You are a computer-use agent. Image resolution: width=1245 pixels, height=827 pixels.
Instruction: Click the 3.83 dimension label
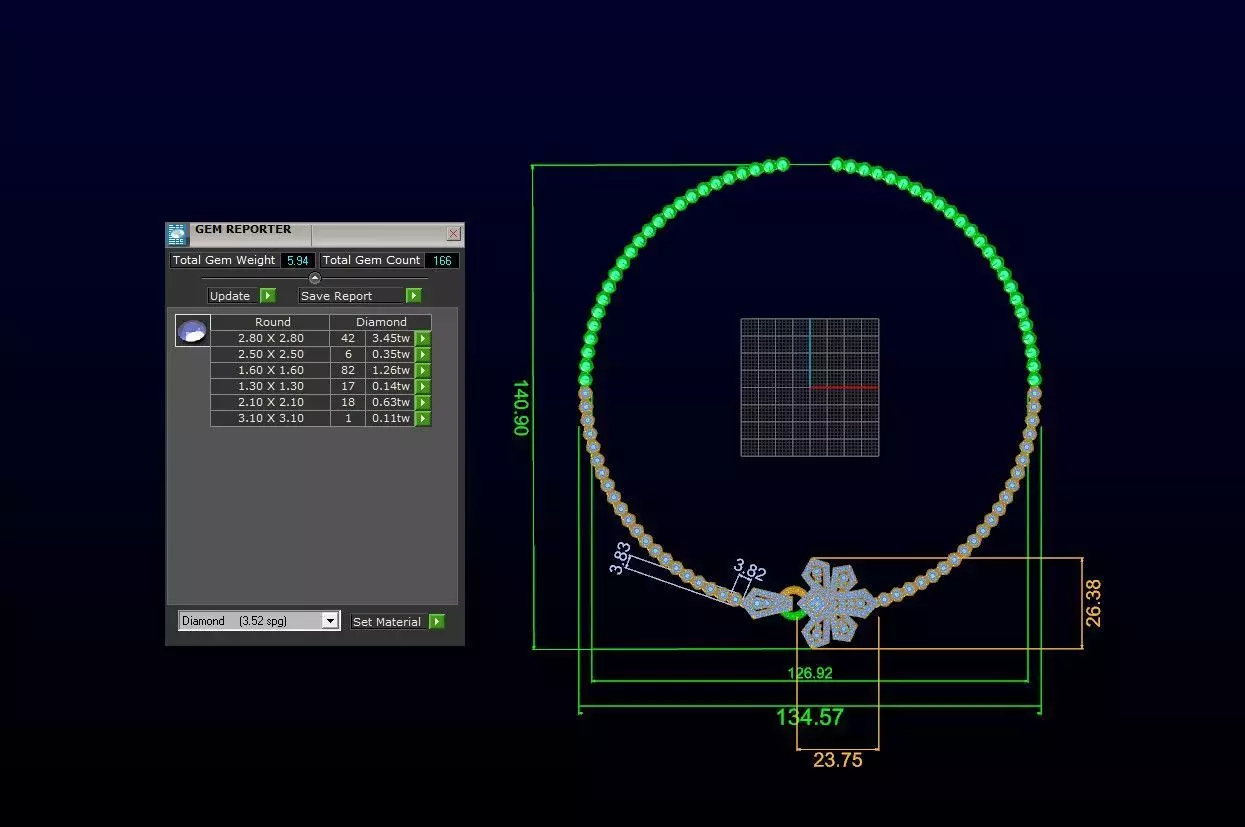[621, 558]
